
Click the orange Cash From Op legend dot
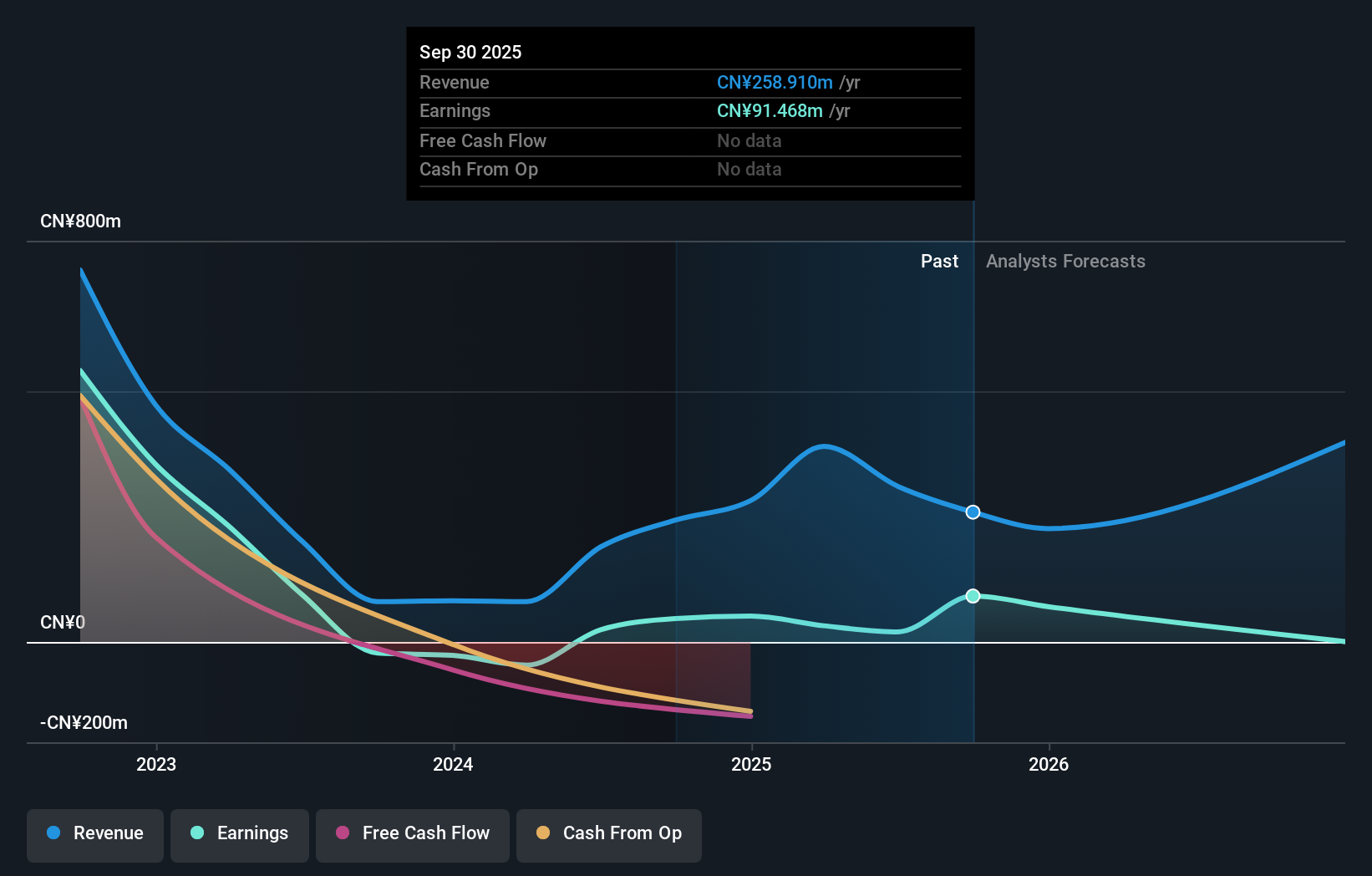pos(543,833)
